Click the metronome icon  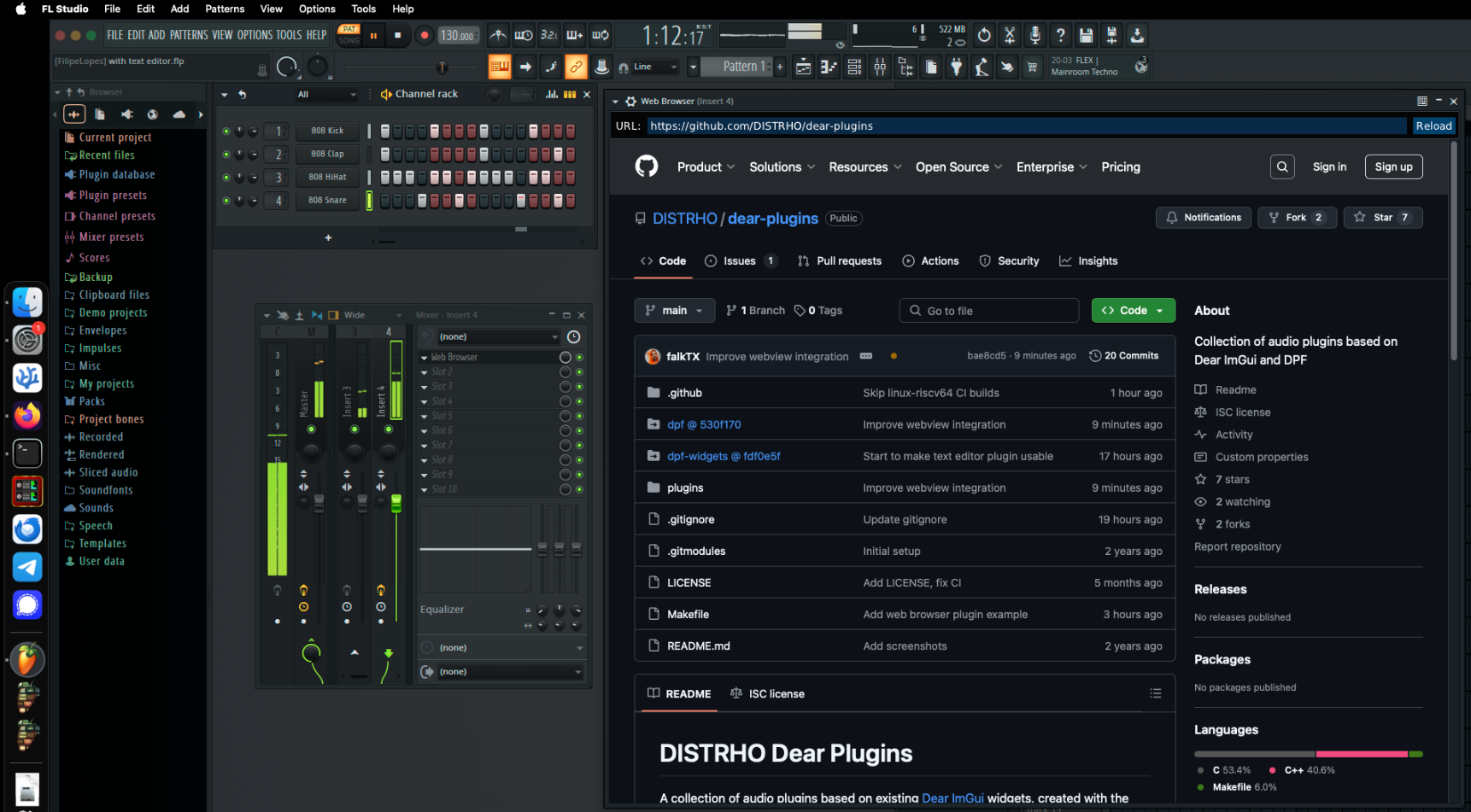pos(498,35)
